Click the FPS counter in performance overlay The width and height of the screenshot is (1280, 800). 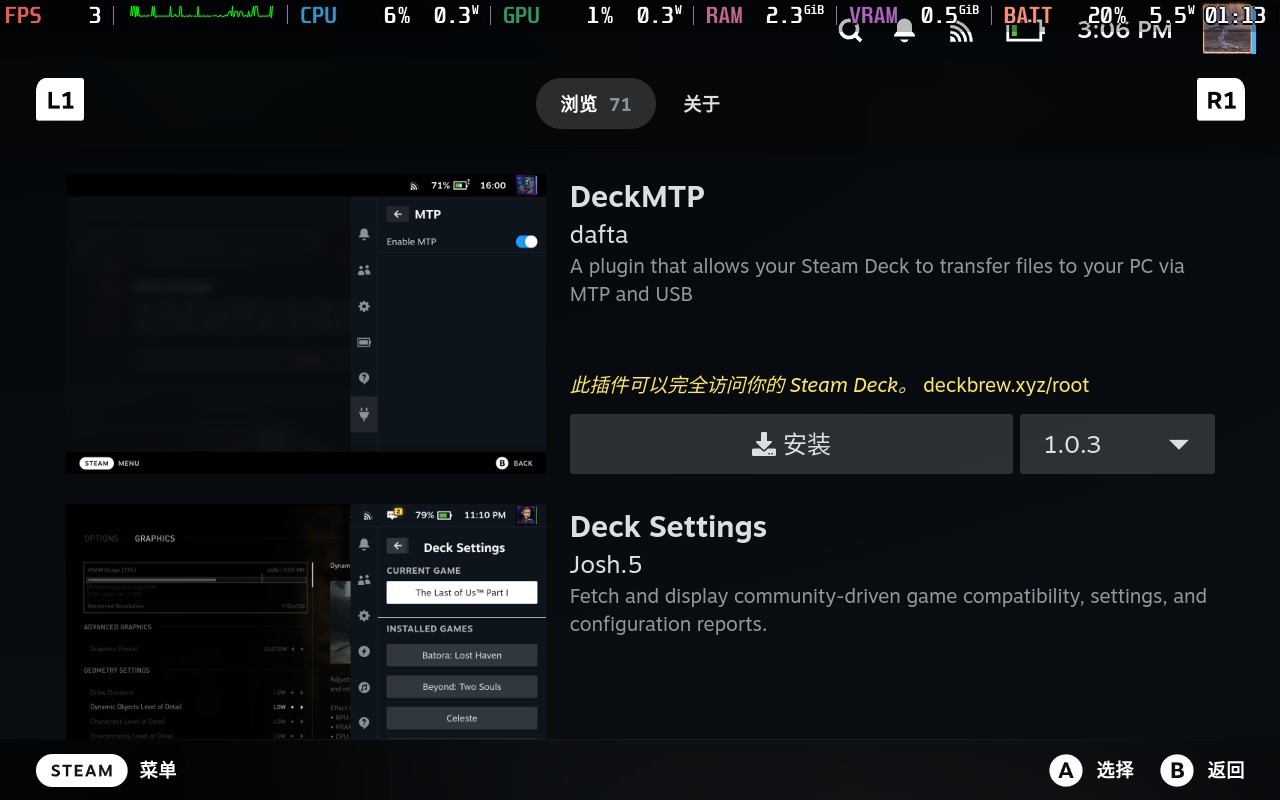(54, 15)
